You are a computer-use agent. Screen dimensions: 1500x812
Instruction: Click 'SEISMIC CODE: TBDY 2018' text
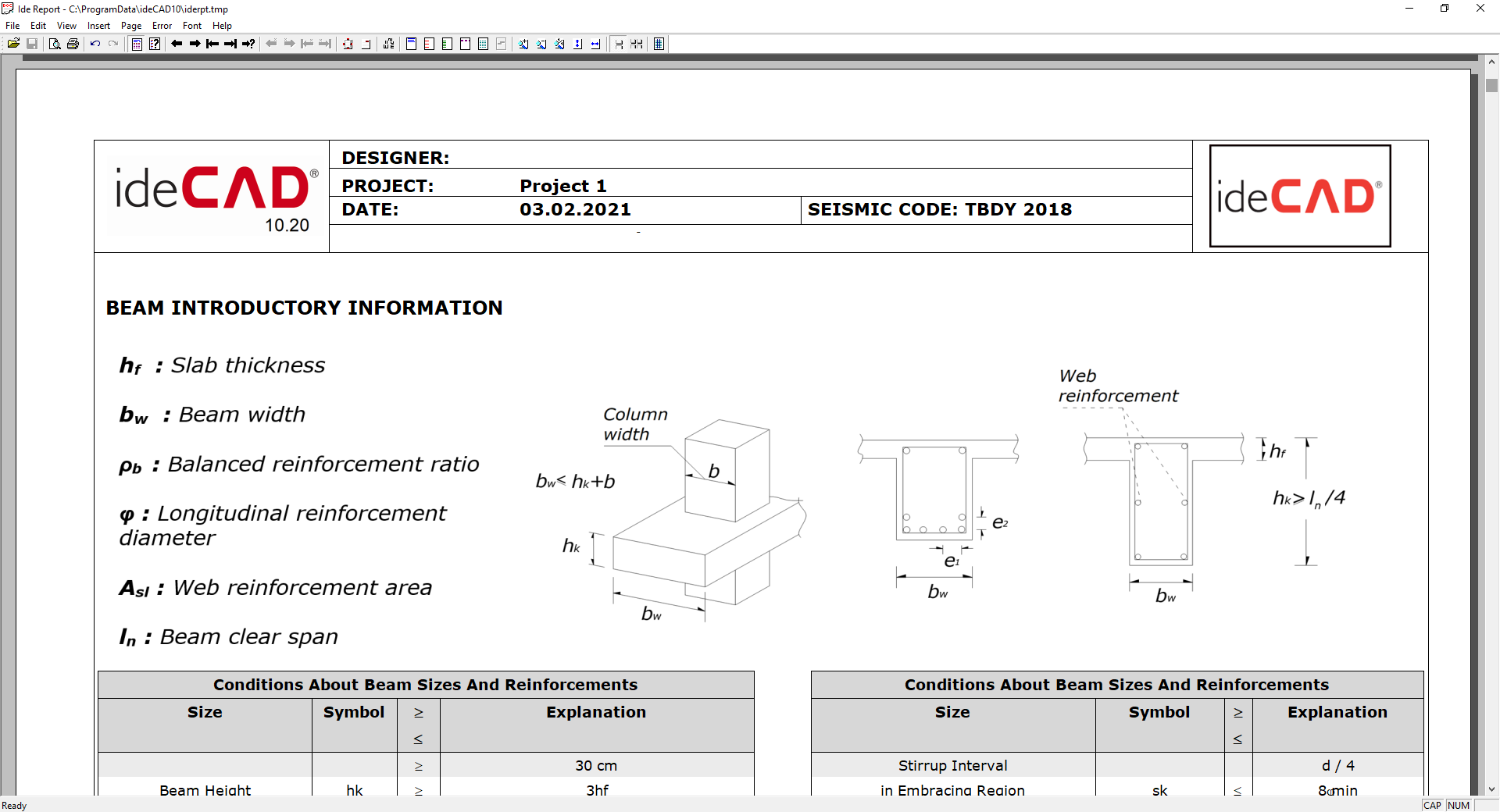(x=940, y=209)
